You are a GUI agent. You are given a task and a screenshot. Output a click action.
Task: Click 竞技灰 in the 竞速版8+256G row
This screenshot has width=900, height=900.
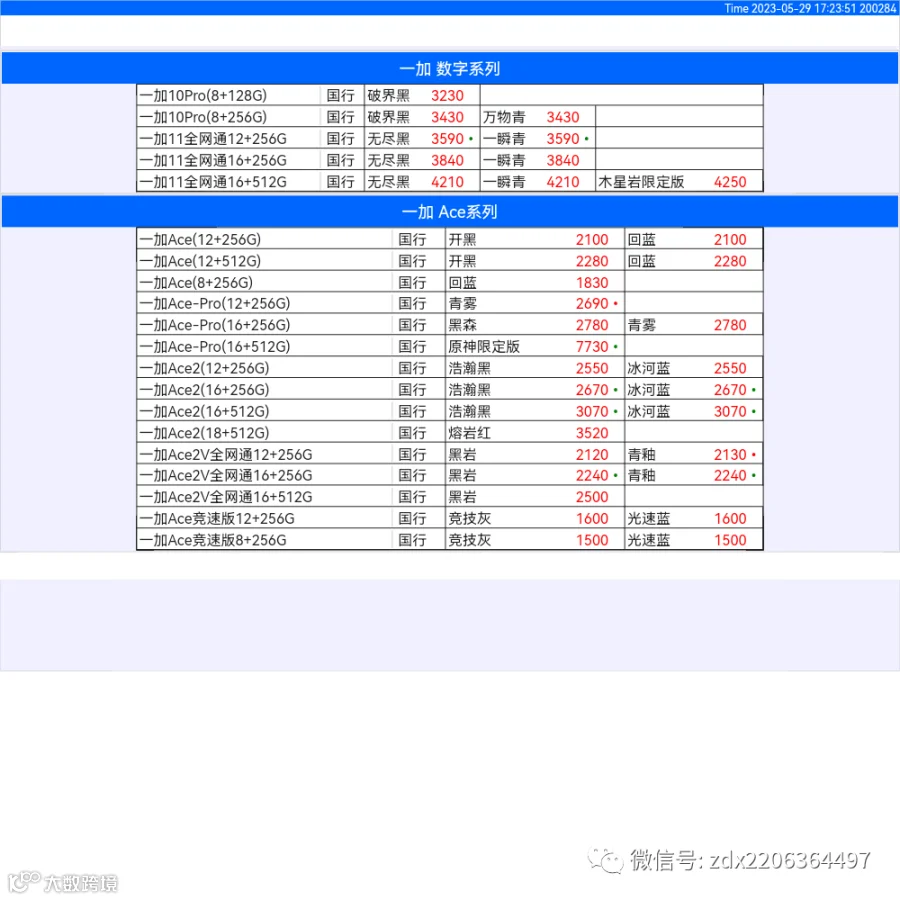[470, 540]
